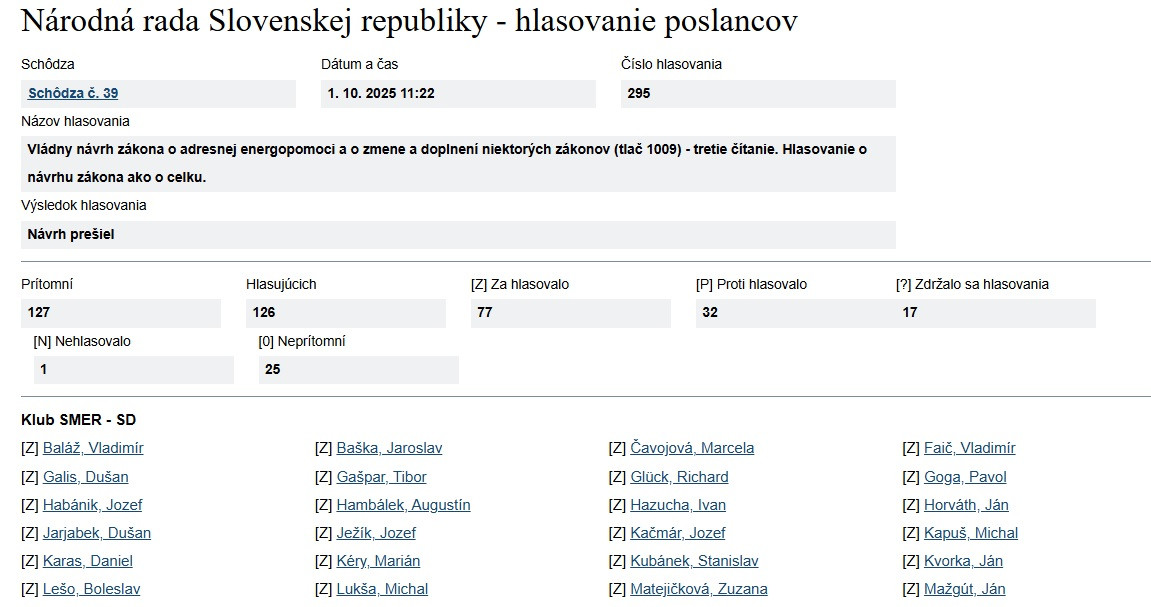
Task: Click Gašpar, Tibor name link
Action: (381, 477)
